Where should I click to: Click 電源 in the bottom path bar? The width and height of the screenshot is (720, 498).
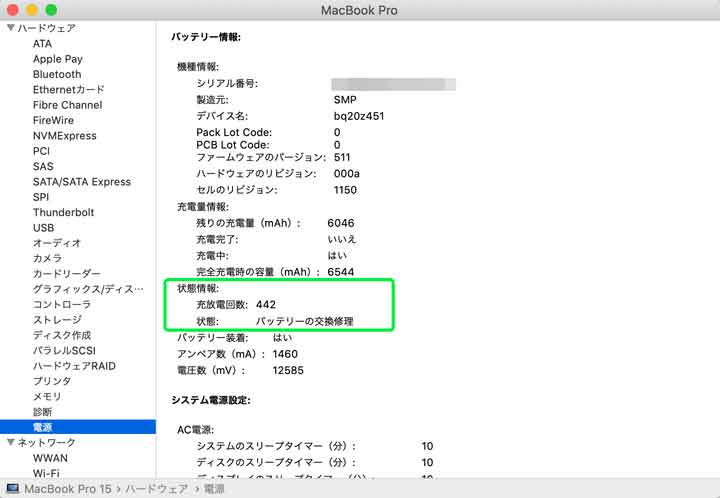pos(214,489)
